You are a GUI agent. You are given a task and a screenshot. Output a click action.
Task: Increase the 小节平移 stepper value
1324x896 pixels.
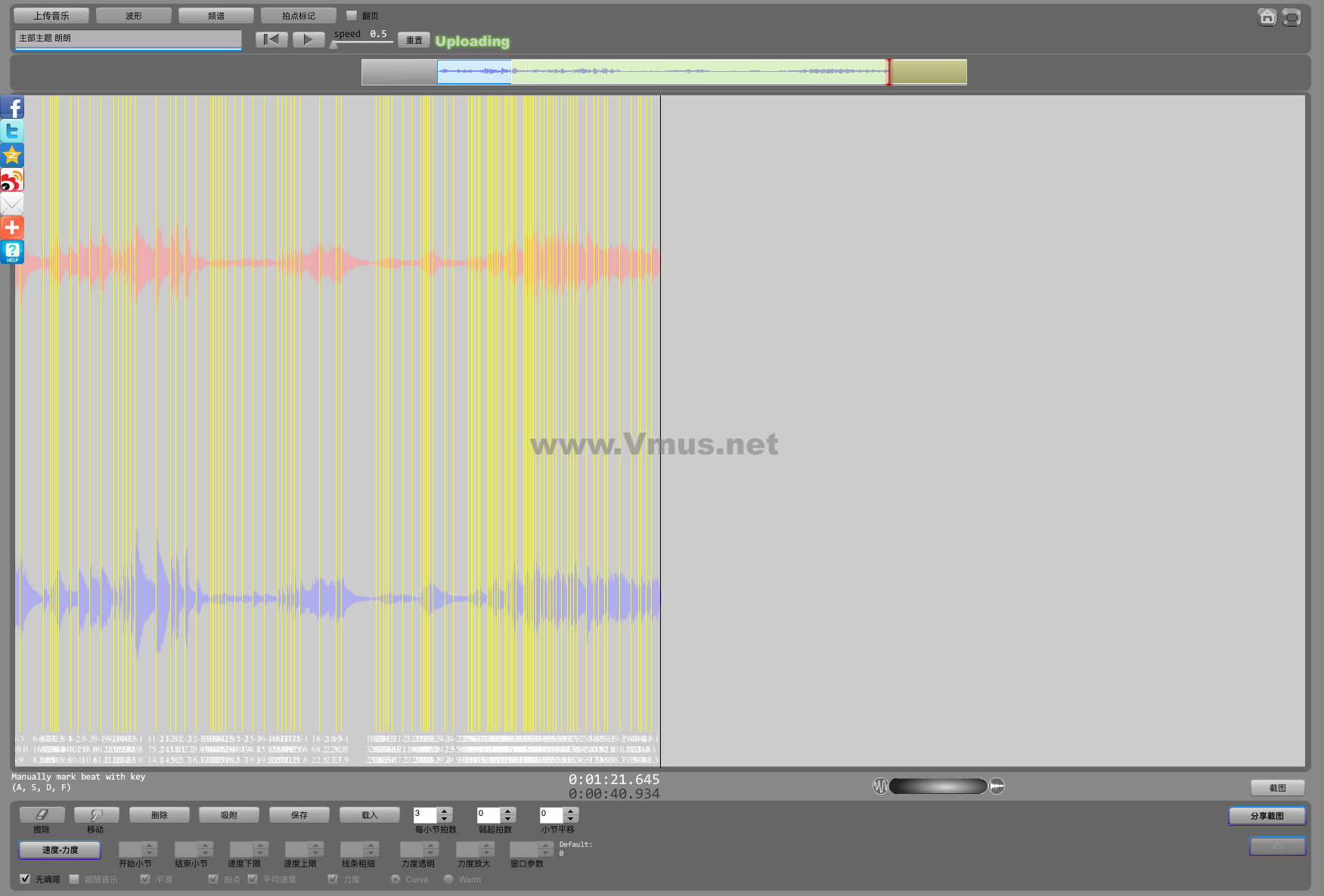point(571,811)
